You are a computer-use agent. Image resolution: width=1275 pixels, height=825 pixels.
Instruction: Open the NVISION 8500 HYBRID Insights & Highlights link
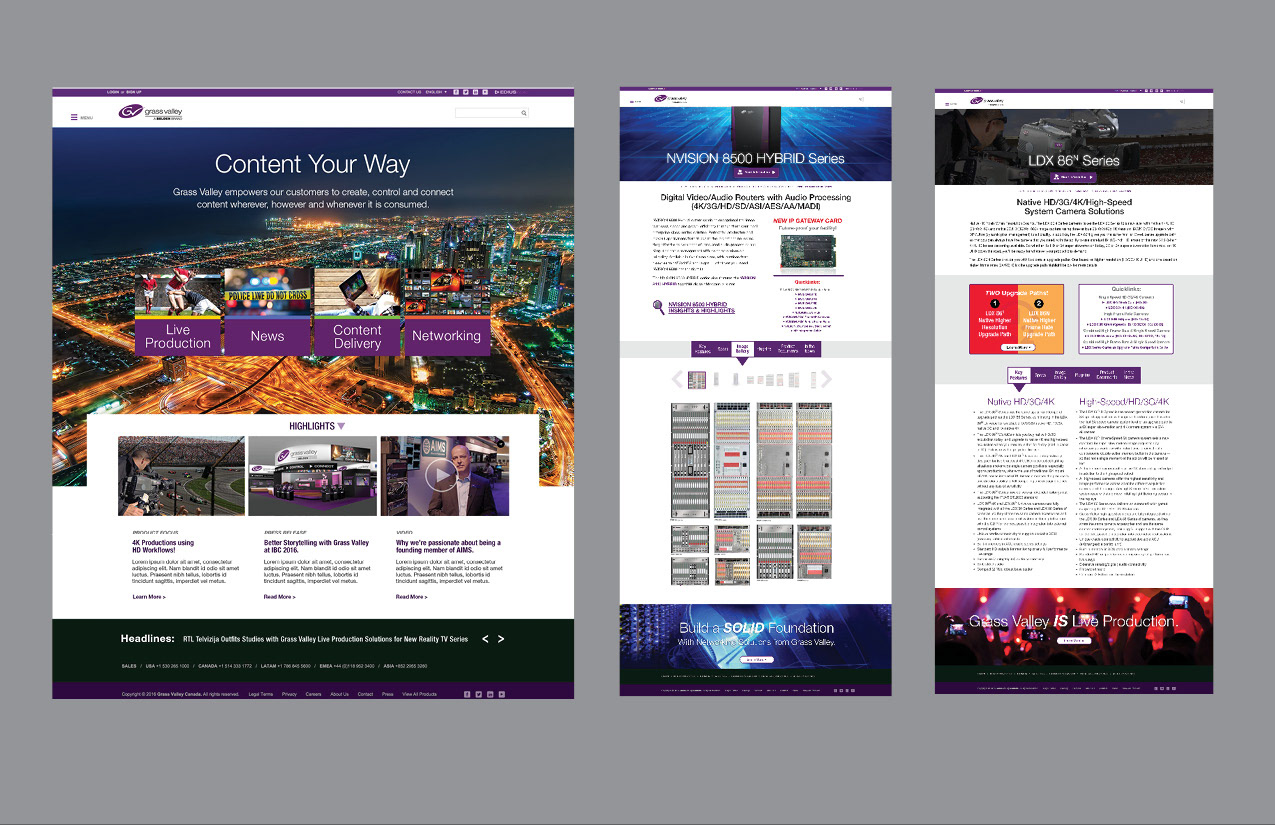pos(701,307)
